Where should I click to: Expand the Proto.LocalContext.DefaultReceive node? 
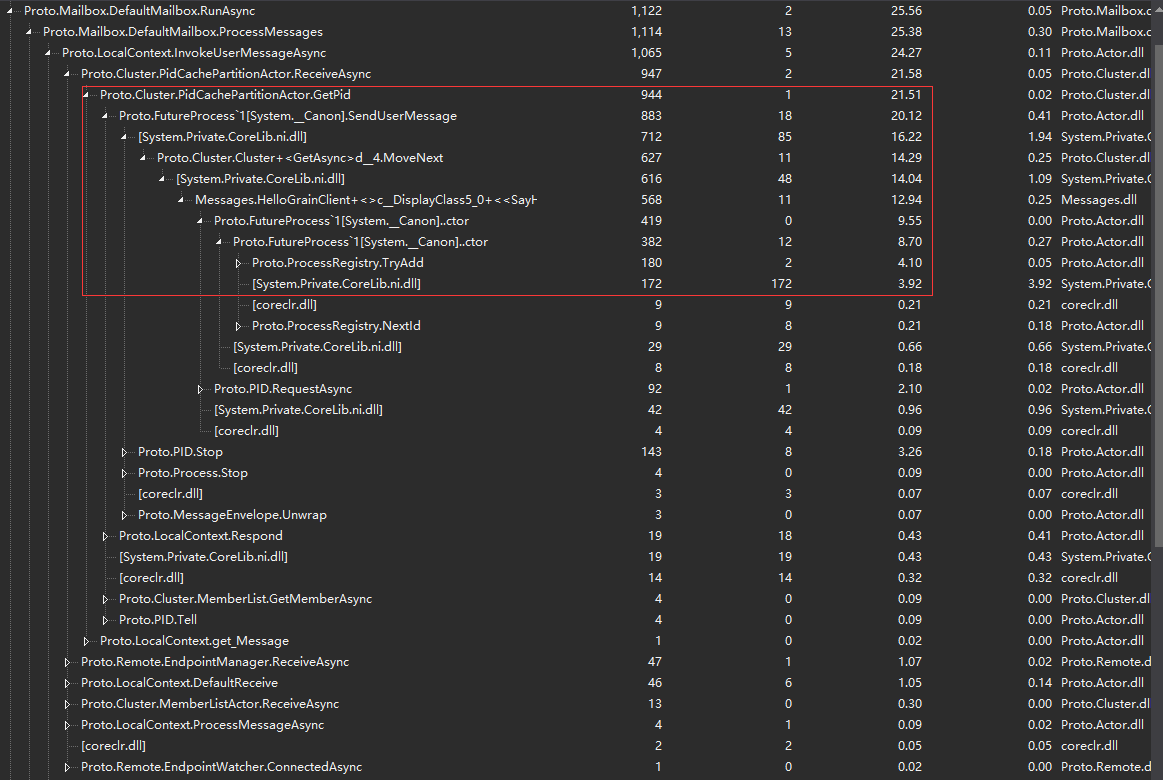click(x=66, y=682)
